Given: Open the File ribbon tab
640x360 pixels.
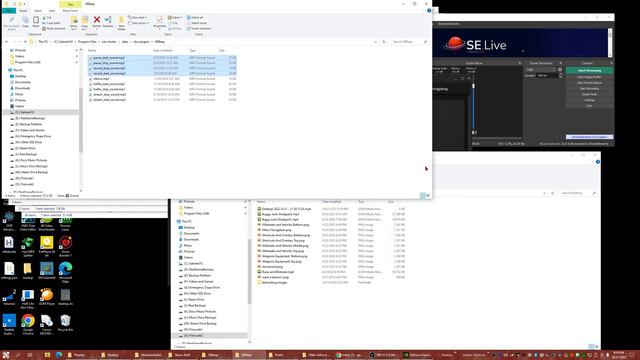Looking at the screenshot, I should [9, 11].
